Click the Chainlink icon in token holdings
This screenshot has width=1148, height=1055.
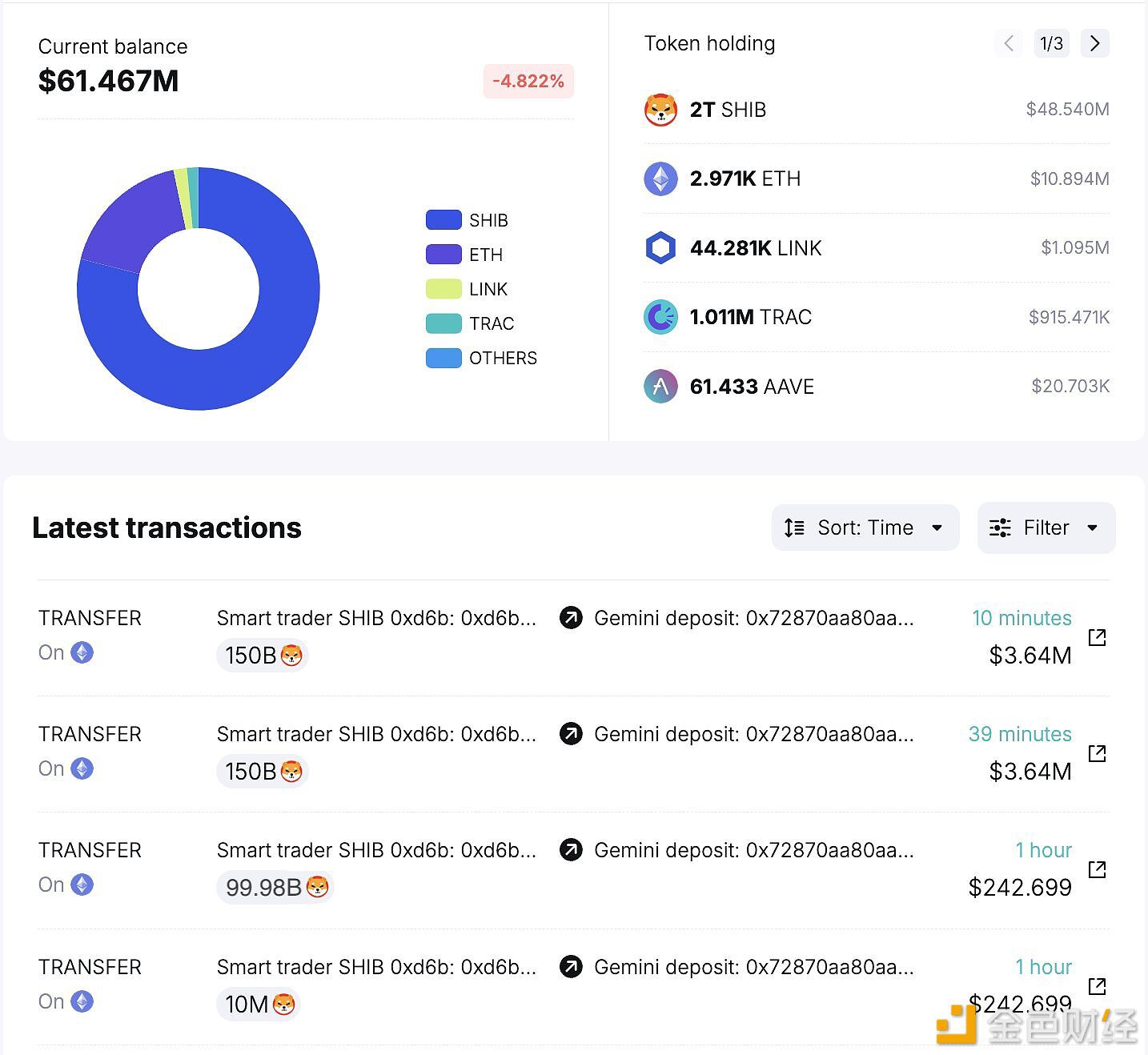point(660,248)
